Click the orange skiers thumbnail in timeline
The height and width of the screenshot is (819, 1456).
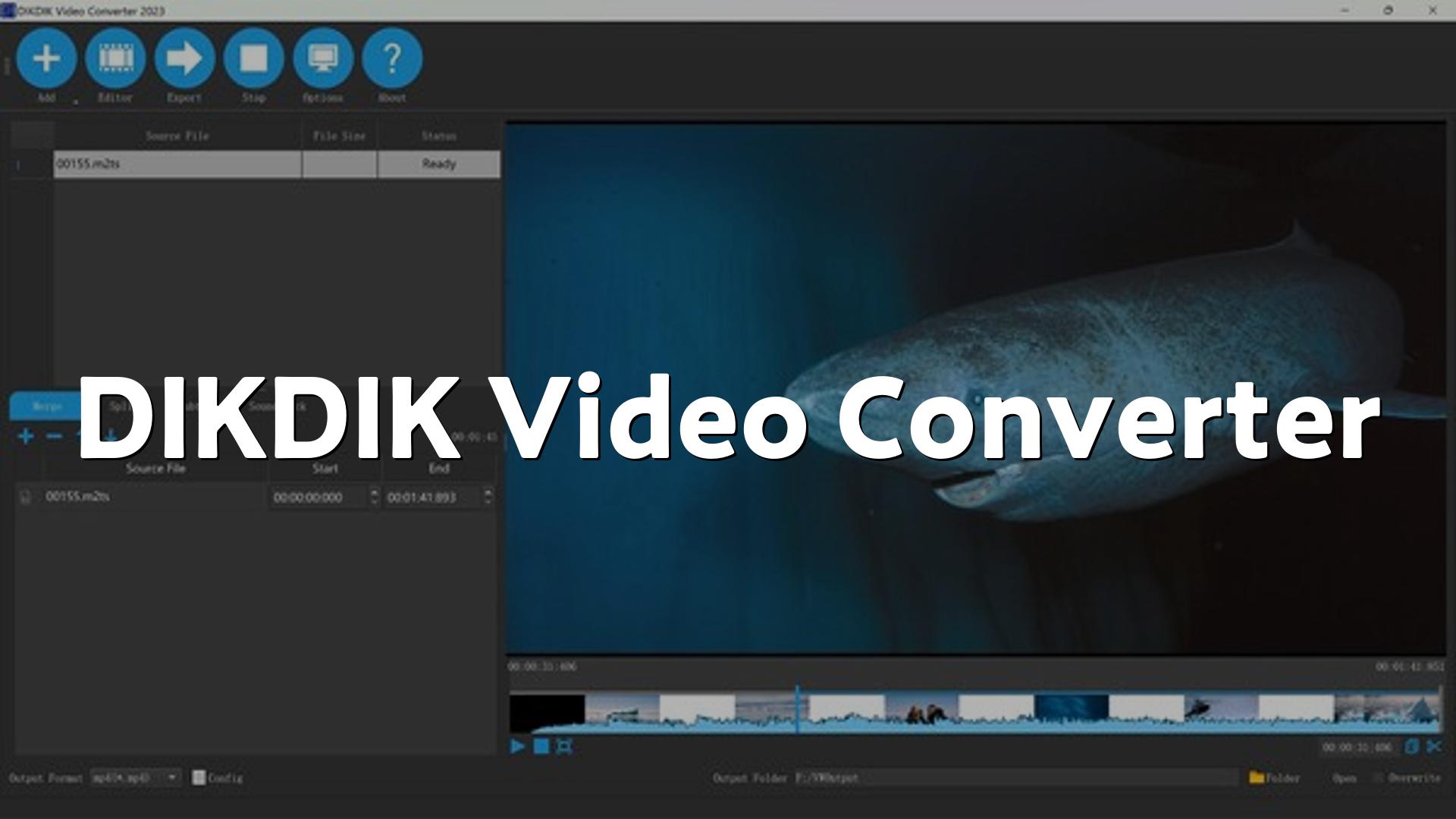point(921,713)
